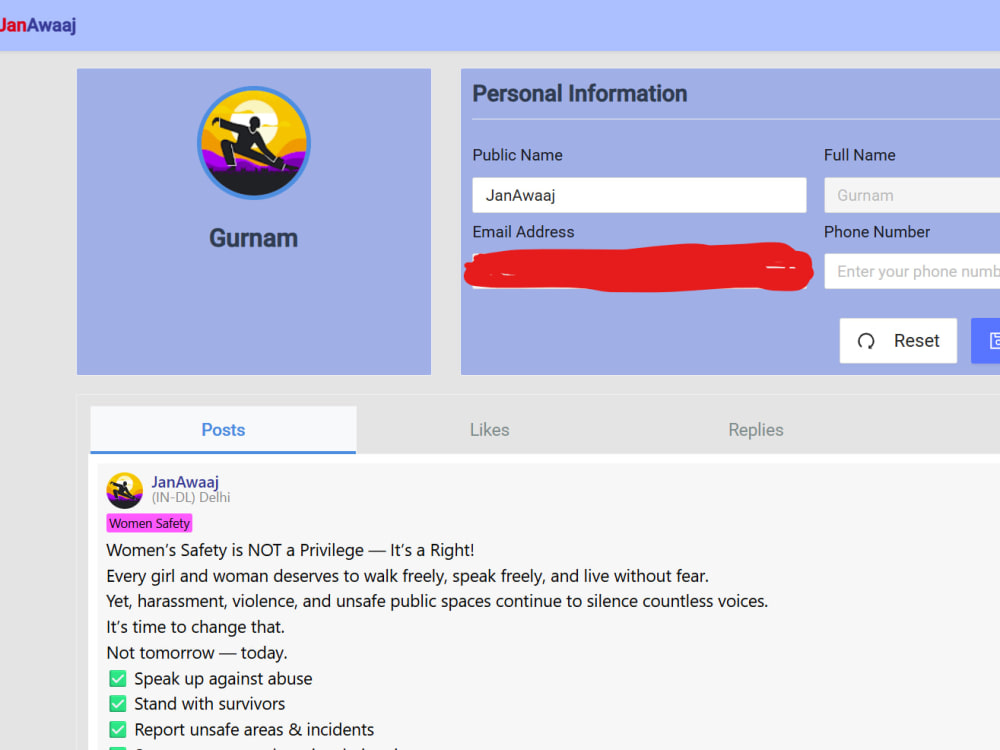
Task: Click the green check beside Report unsafe areas
Action: (117, 729)
